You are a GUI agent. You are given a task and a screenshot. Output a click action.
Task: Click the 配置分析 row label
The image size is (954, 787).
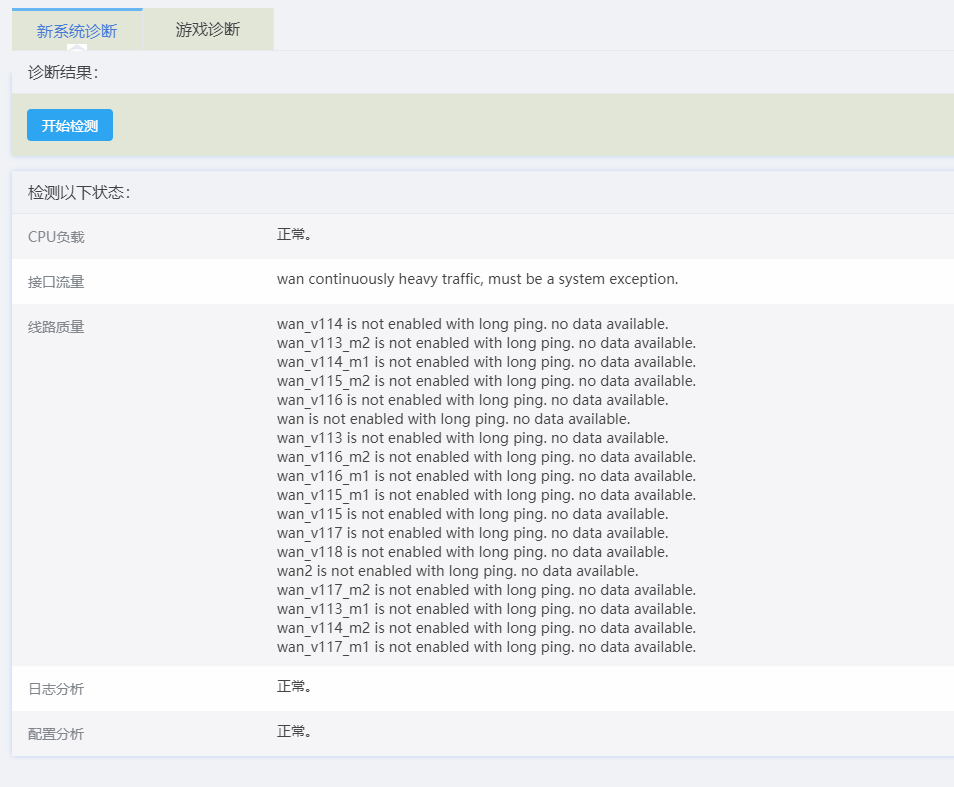pos(56,734)
